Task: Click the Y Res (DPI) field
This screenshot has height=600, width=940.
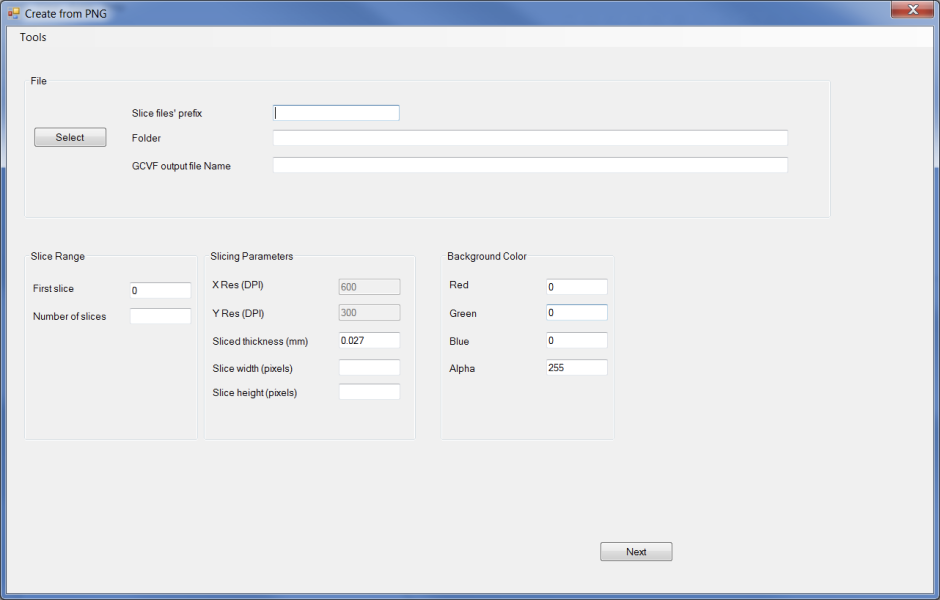Action: pyautogui.click(x=369, y=312)
